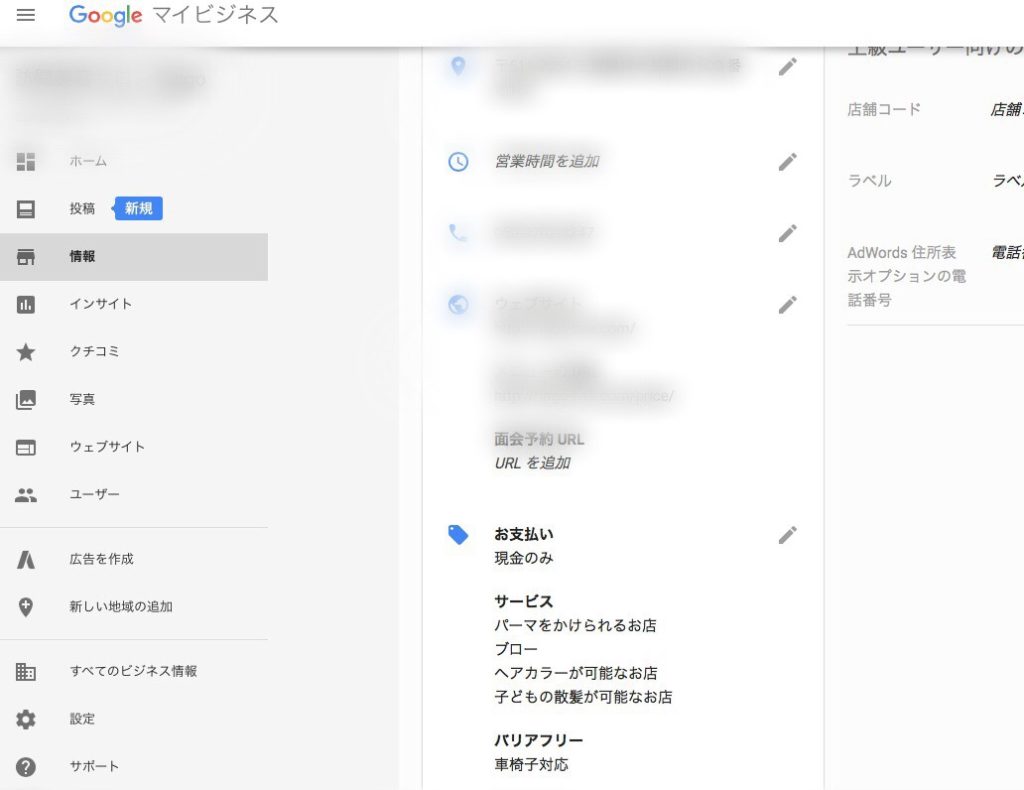The height and width of the screenshot is (790, 1024).
Task: Open インサイト insights page
Action: (x=100, y=304)
